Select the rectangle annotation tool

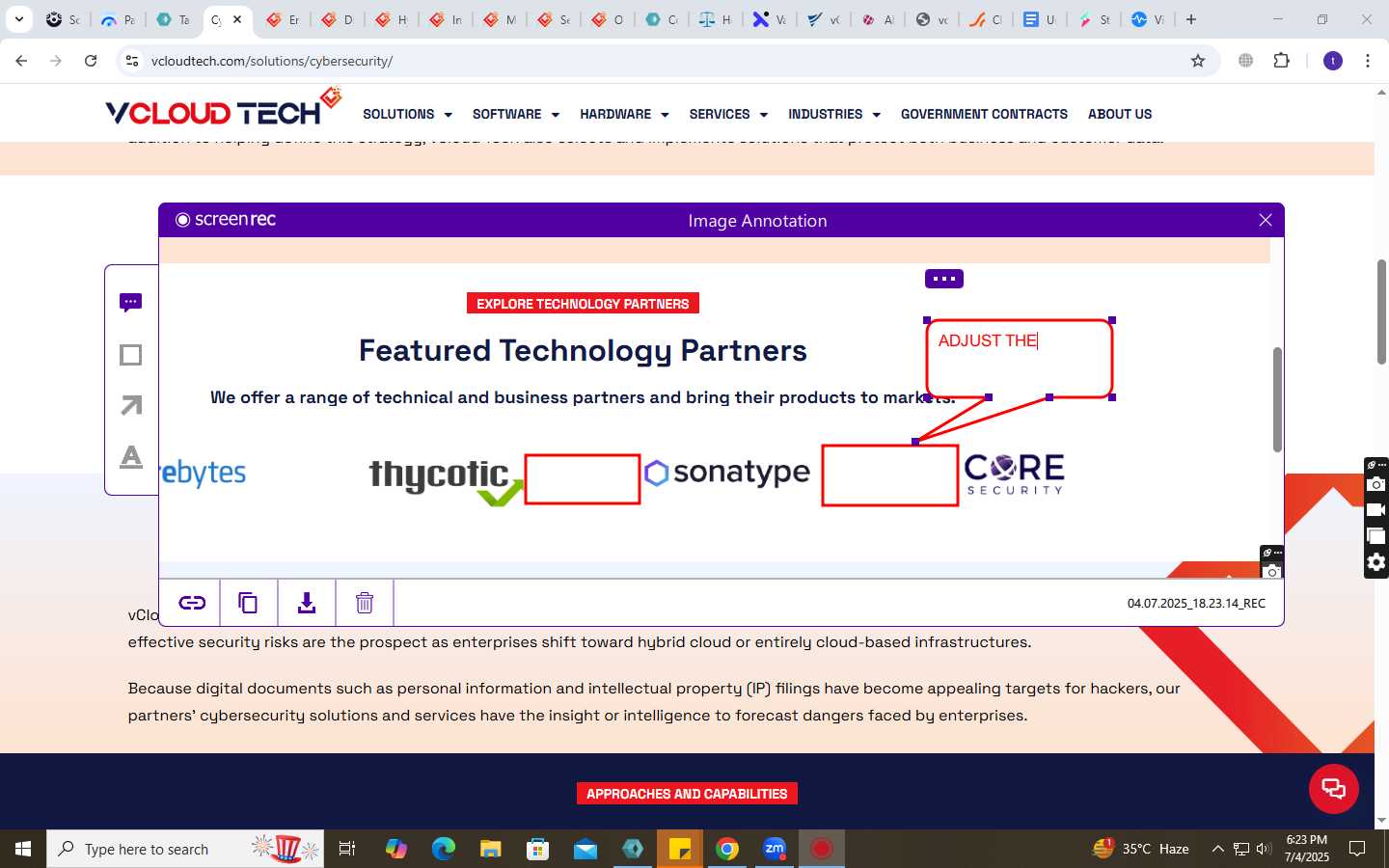pos(131,355)
